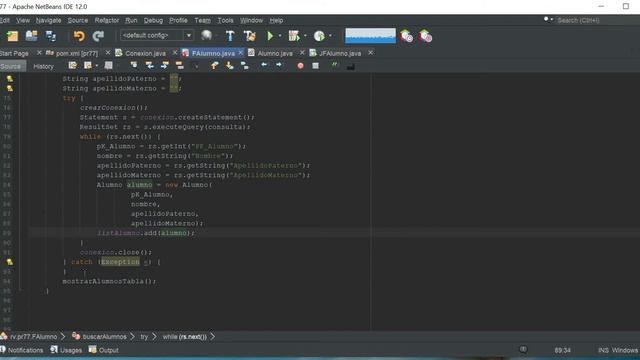Image resolution: width=640 pixels, height=360 pixels.
Task: Expand chevron after while (rs.next()) breadcrumb
Action: coord(213,337)
